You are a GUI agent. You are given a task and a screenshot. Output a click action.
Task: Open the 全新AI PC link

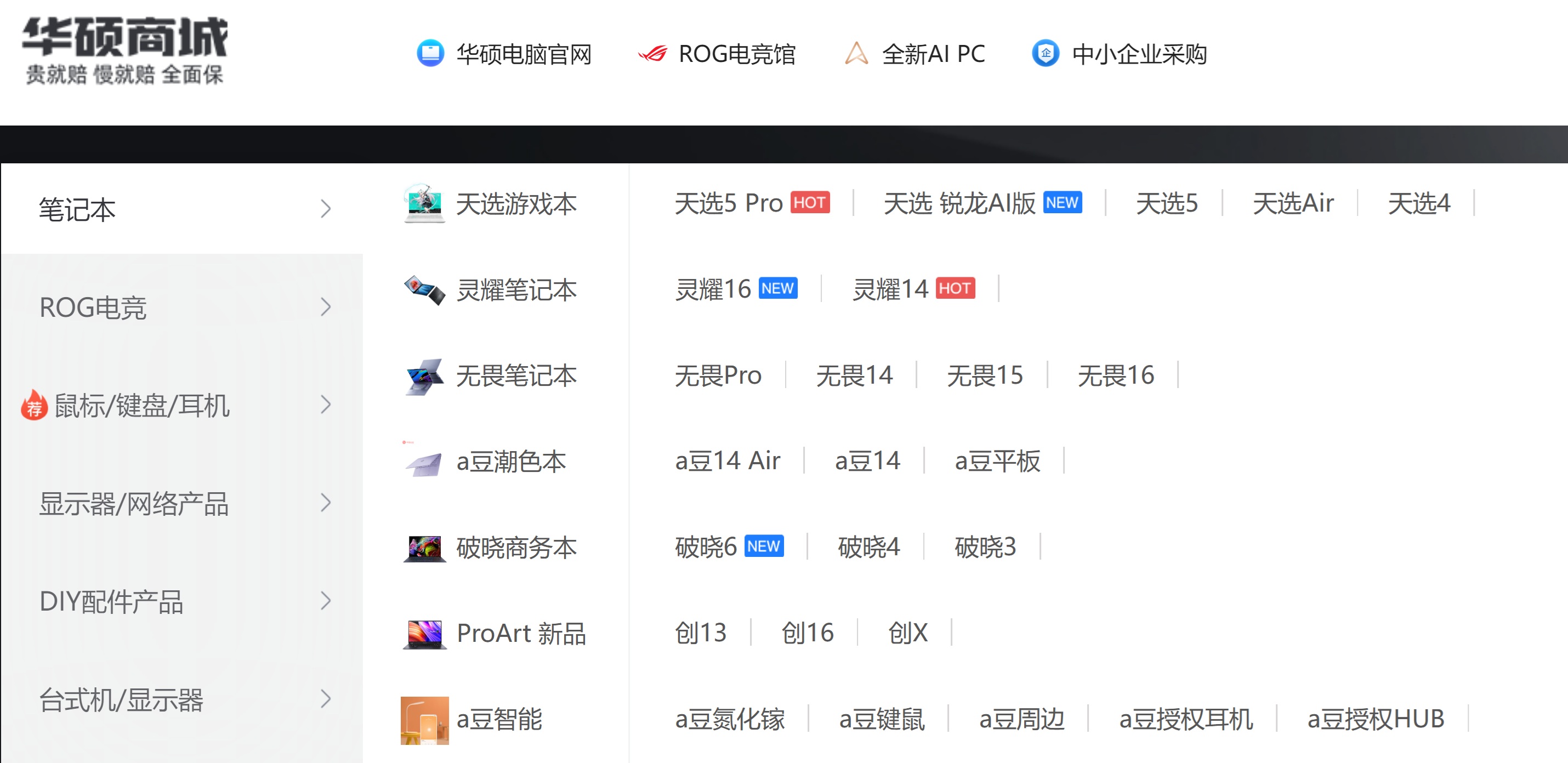click(x=934, y=54)
